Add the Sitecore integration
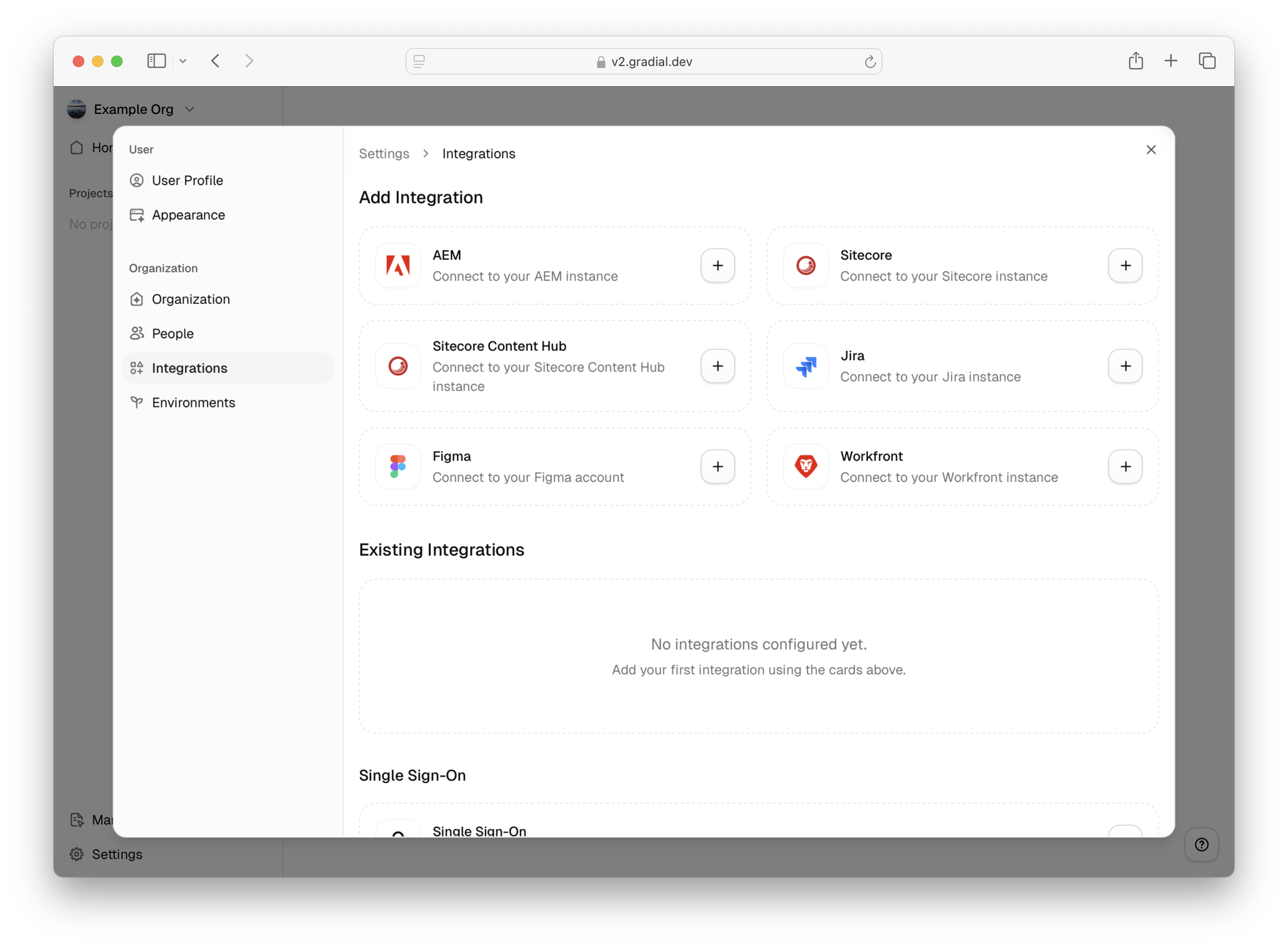The image size is (1288, 948). pos(1125,266)
